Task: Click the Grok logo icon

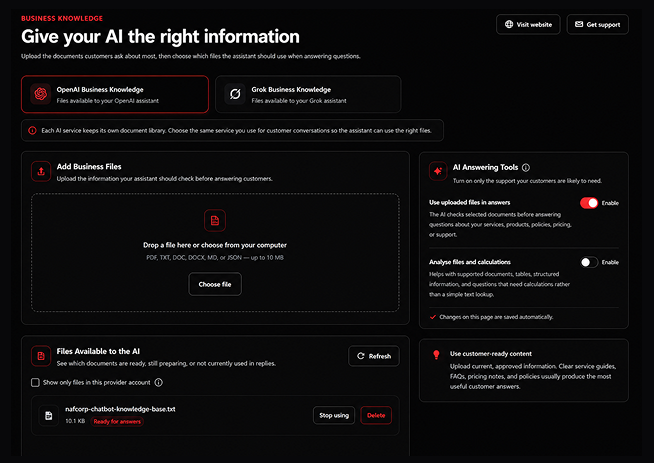Action: tap(235, 94)
